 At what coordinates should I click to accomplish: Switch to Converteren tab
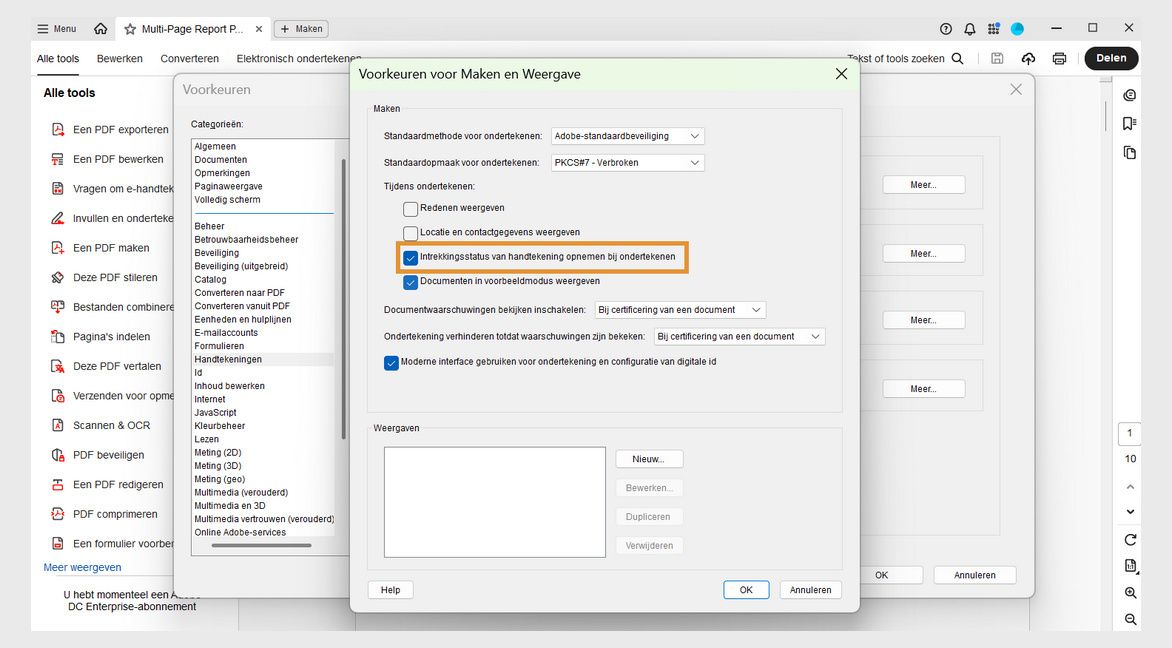coord(189,58)
